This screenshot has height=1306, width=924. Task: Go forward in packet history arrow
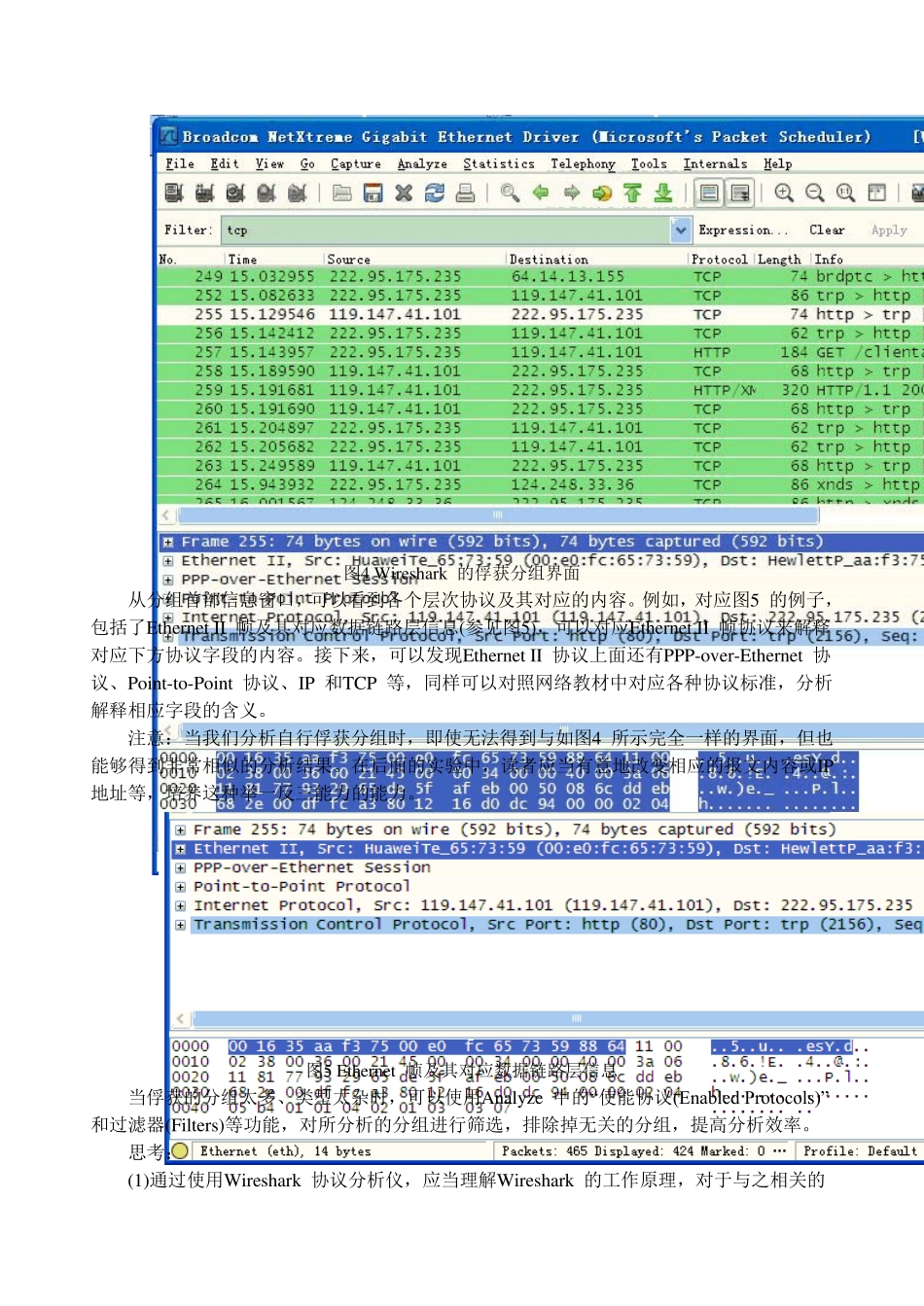[572, 193]
